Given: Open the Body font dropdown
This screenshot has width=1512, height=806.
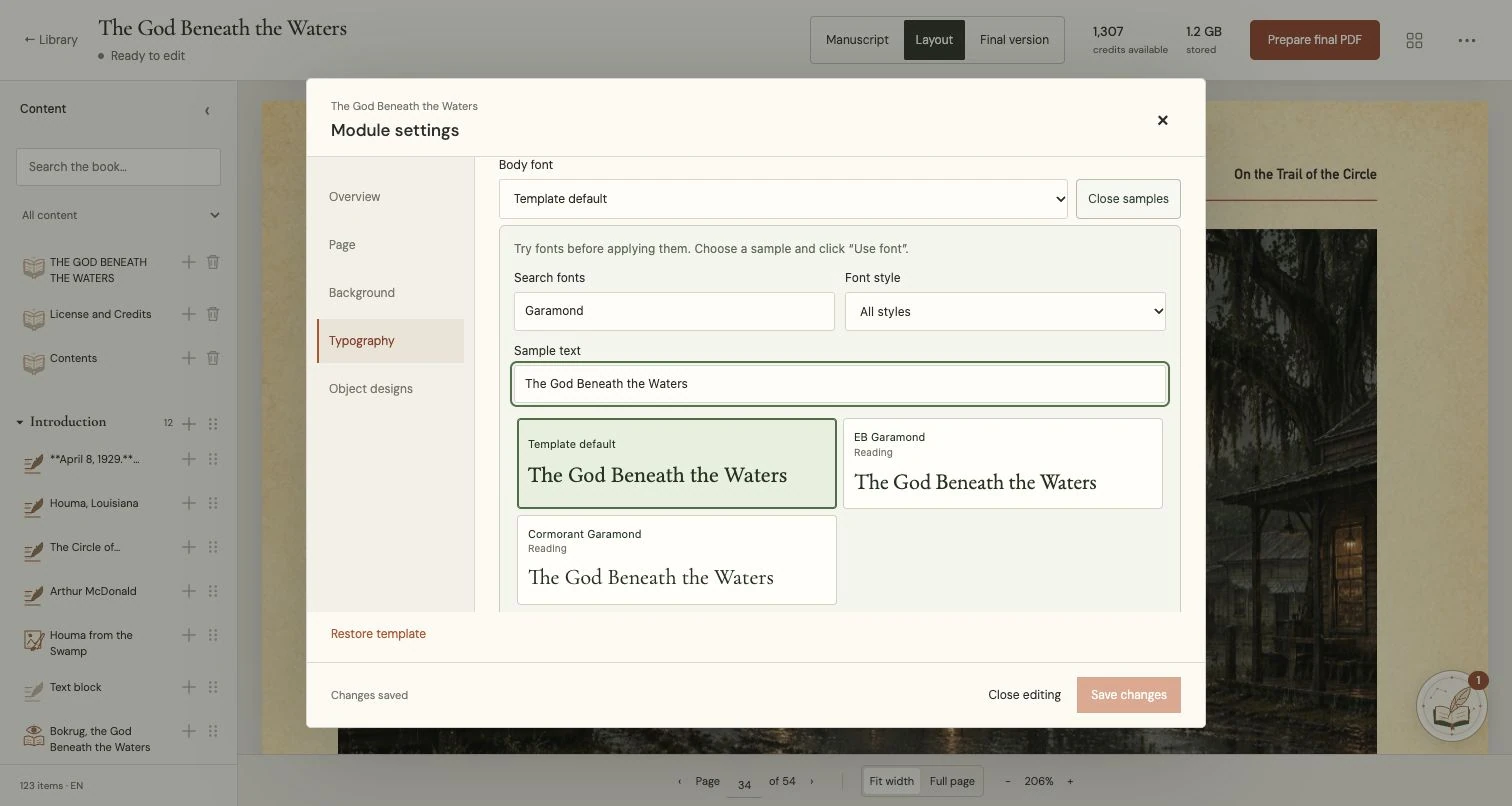Looking at the screenshot, I should [783, 199].
